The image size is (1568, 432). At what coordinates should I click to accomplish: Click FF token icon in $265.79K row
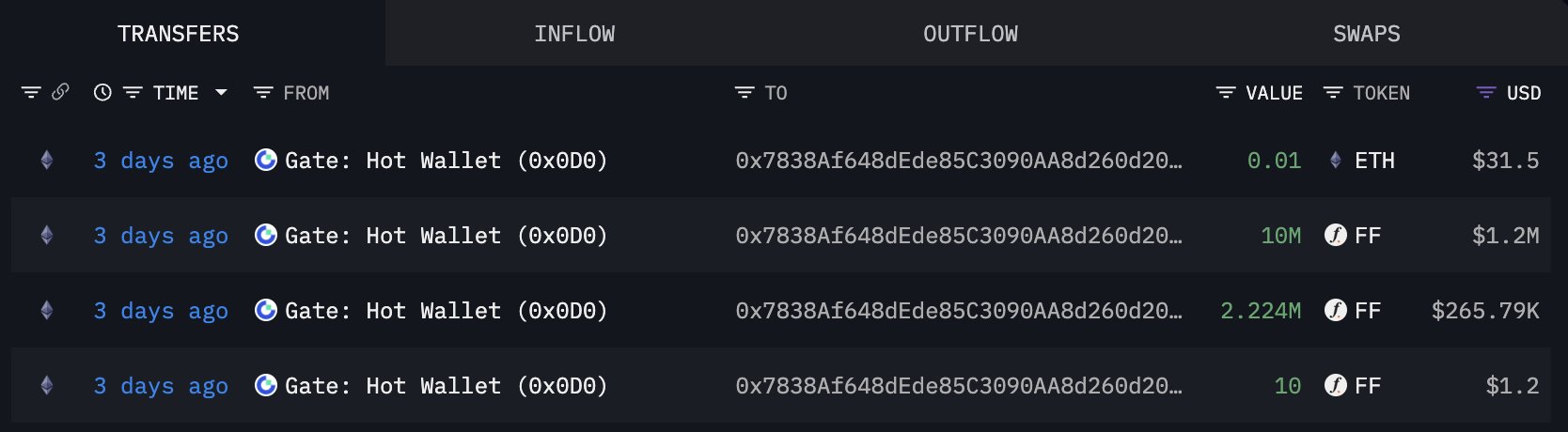tap(1335, 310)
